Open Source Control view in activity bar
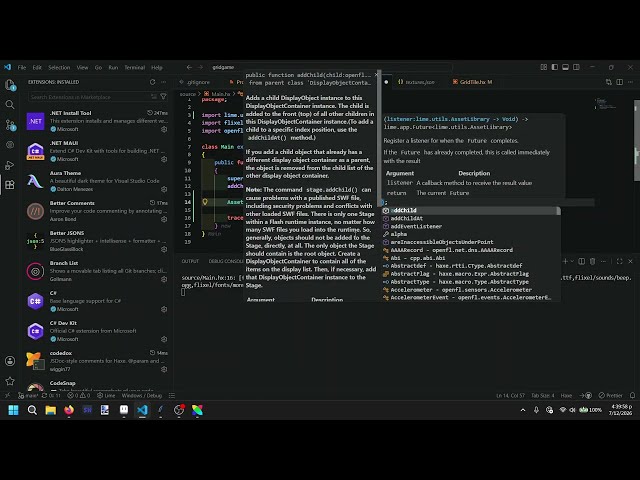Screen dimensions: 640x480 10,125
